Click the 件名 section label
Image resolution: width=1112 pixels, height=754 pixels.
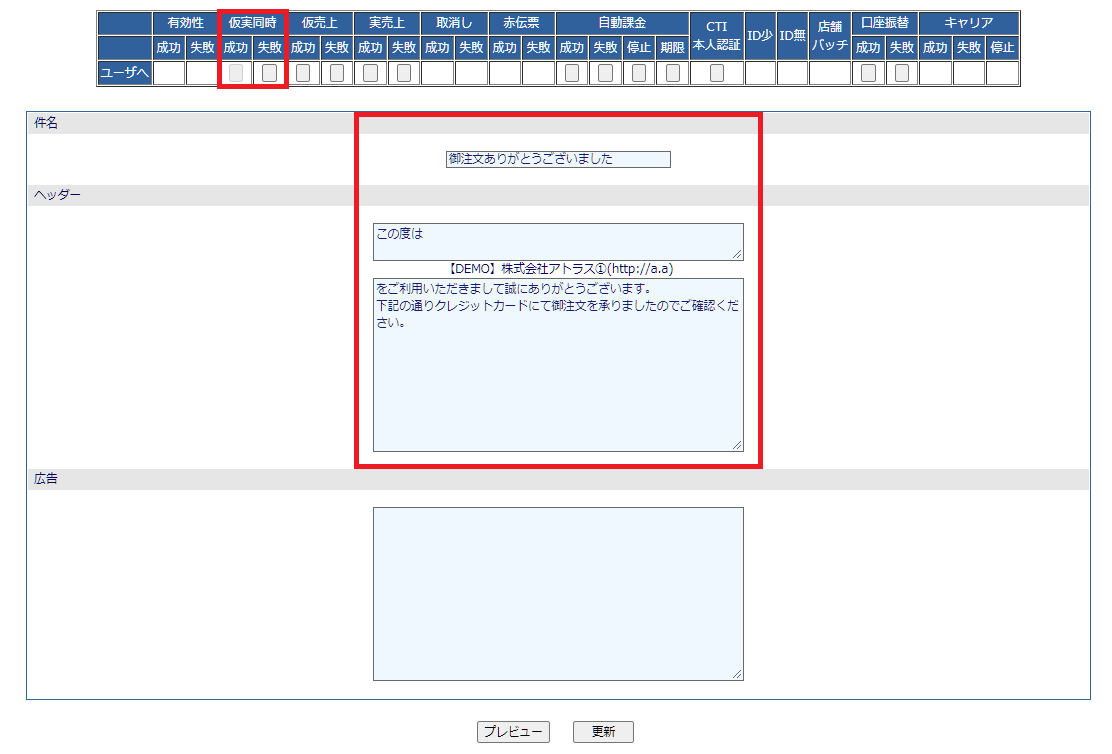(46, 123)
